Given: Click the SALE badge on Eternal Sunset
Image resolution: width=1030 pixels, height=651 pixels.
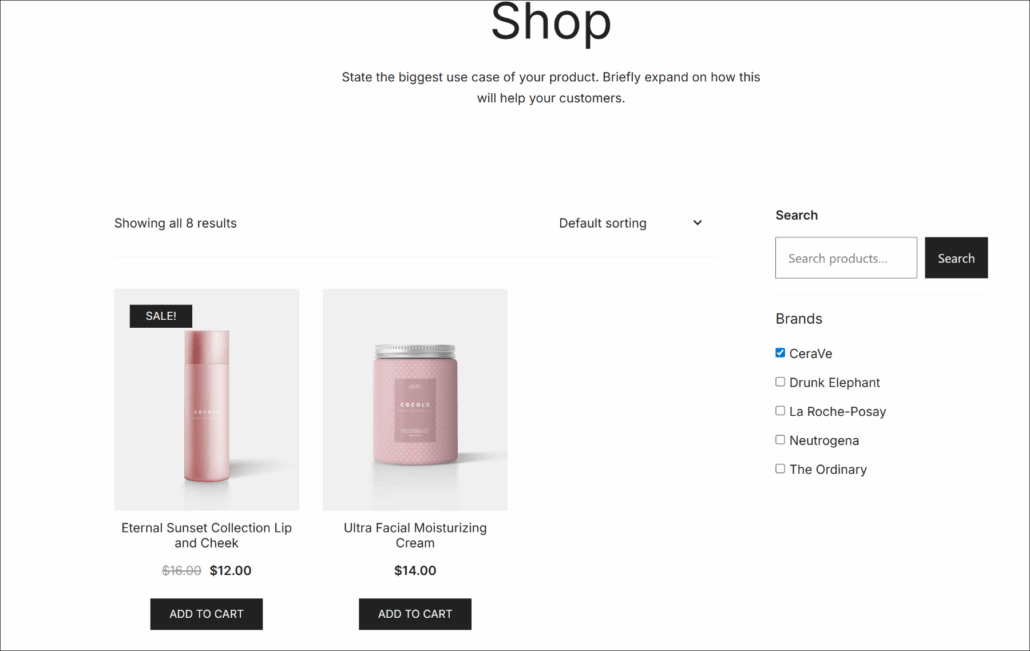Looking at the screenshot, I should click(160, 315).
